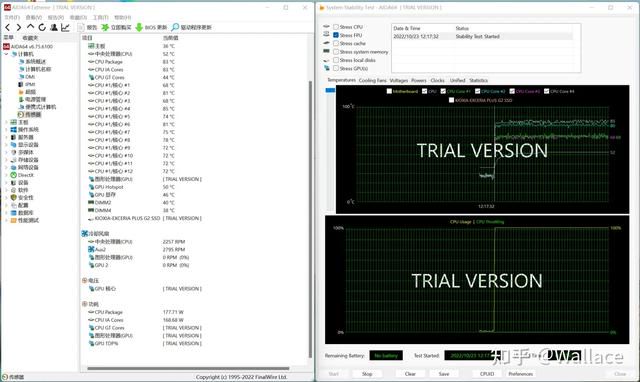Click the Clear button in stability test
640x382 pixels.
(410, 374)
